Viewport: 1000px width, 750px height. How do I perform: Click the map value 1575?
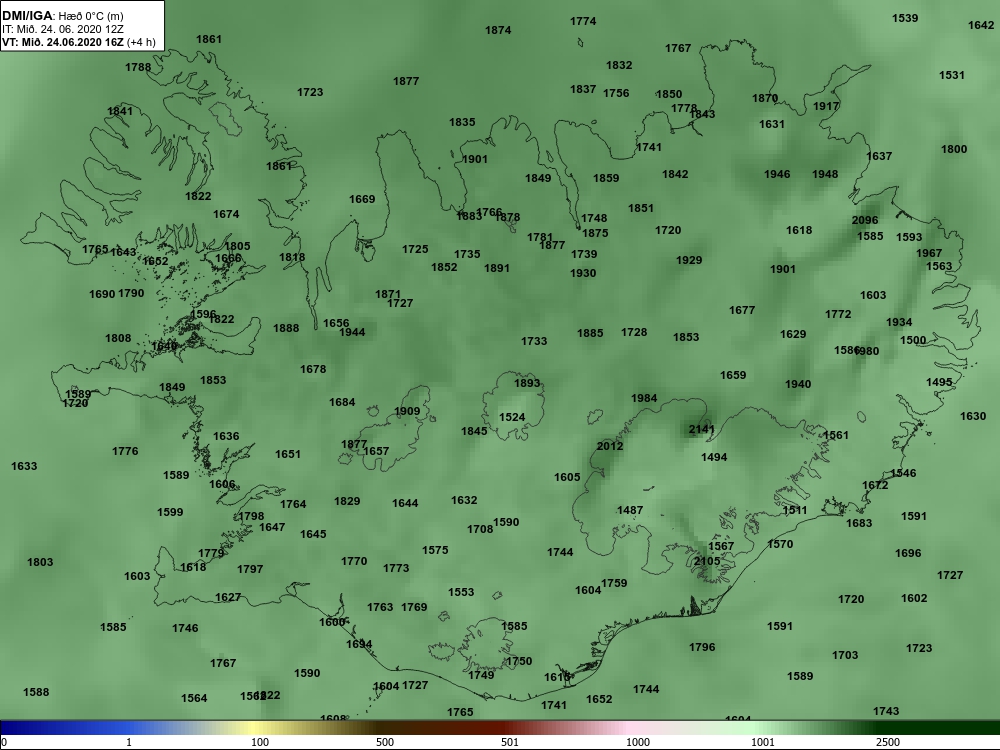point(436,550)
